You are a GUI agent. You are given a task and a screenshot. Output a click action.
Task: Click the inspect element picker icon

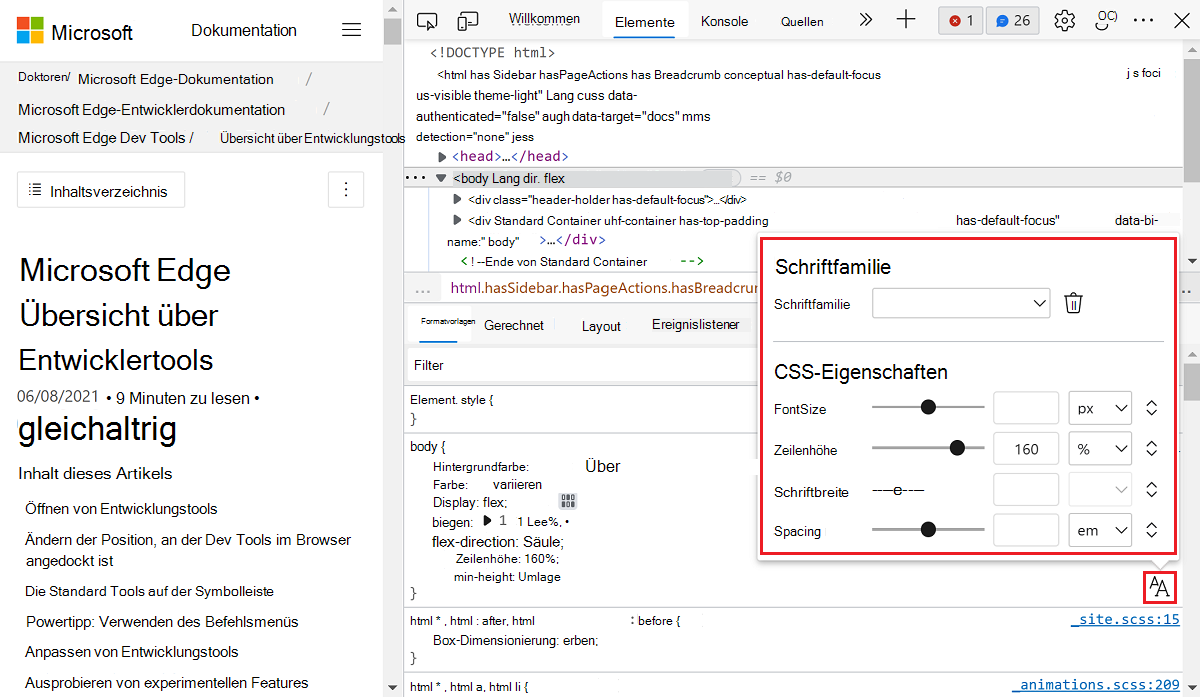coord(428,21)
